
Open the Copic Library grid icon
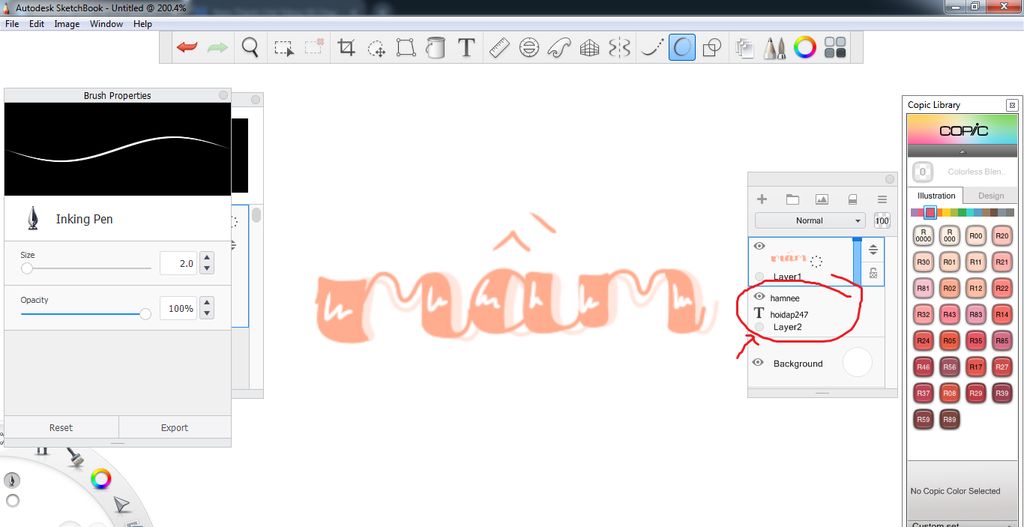coord(835,48)
